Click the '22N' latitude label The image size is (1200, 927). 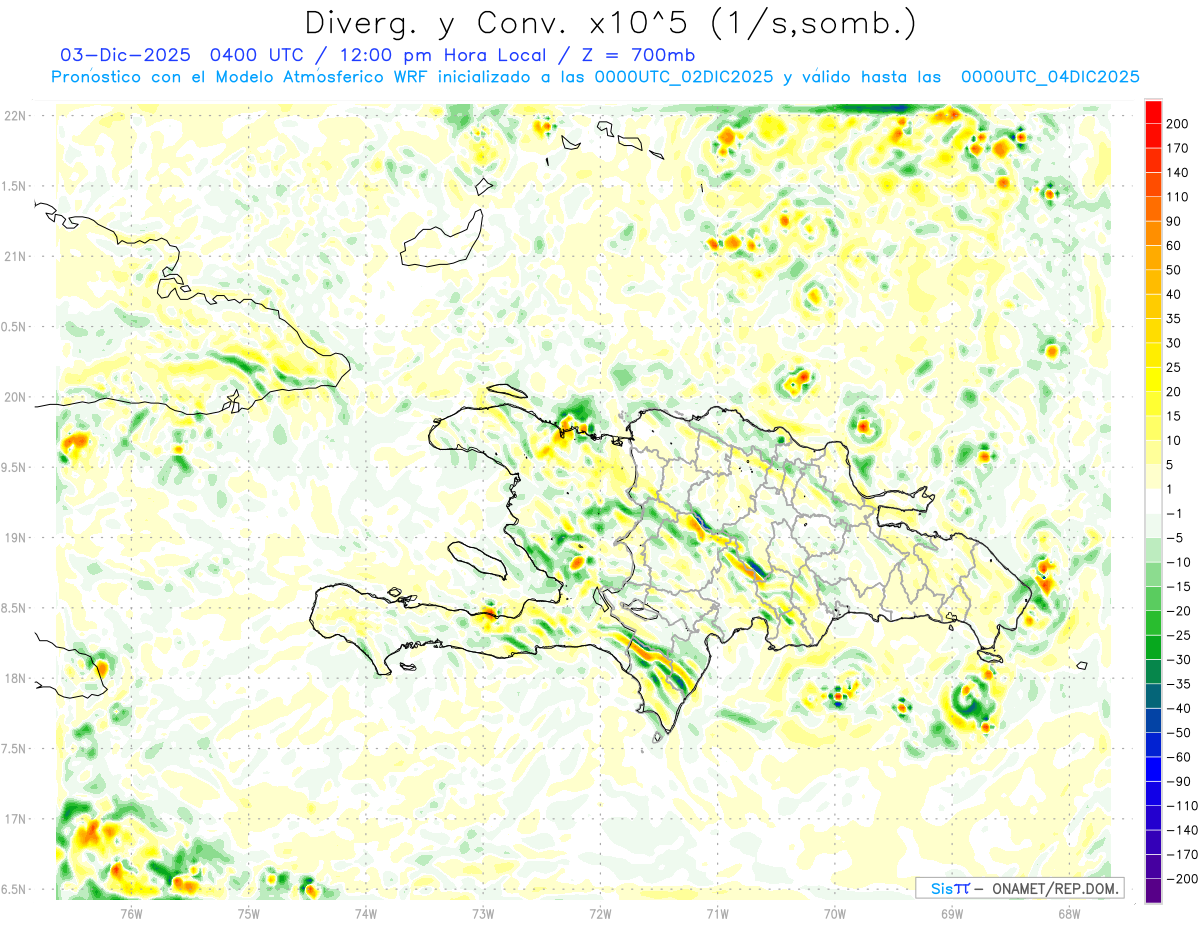(15, 116)
